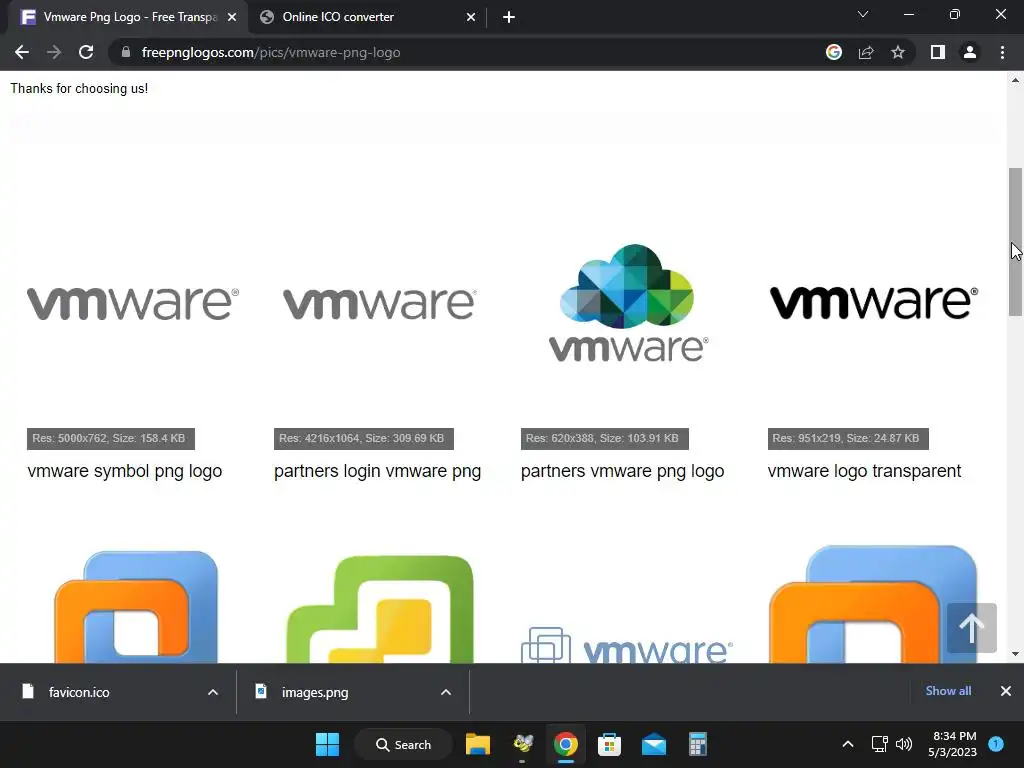The height and width of the screenshot is (768, 1024).
Task: Show all downloads
Action: (x=948, y=691)
